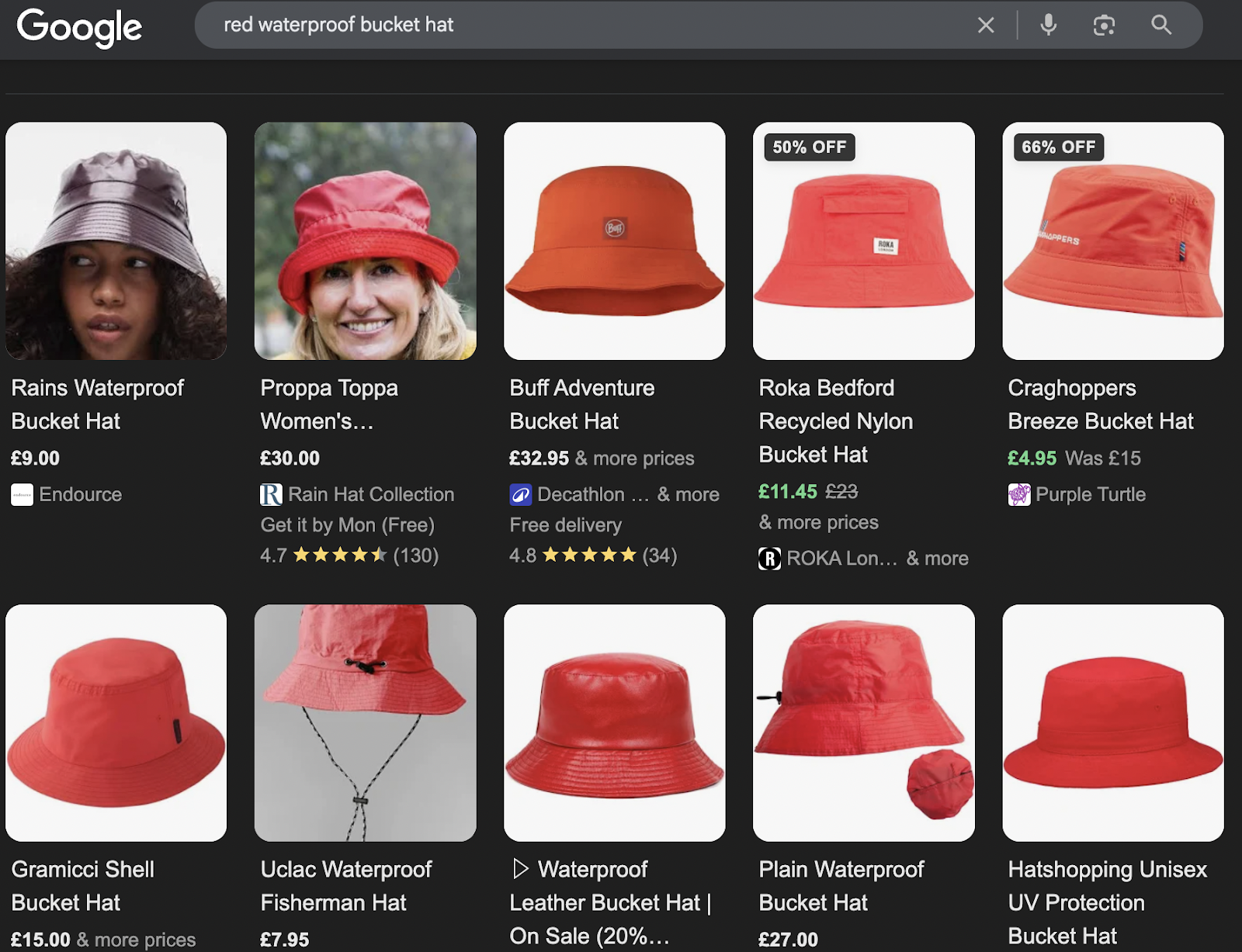The width and height of the screenshot is (1242, 952).
Task: Click Purple Turtle seller name
Action: 1091,495
